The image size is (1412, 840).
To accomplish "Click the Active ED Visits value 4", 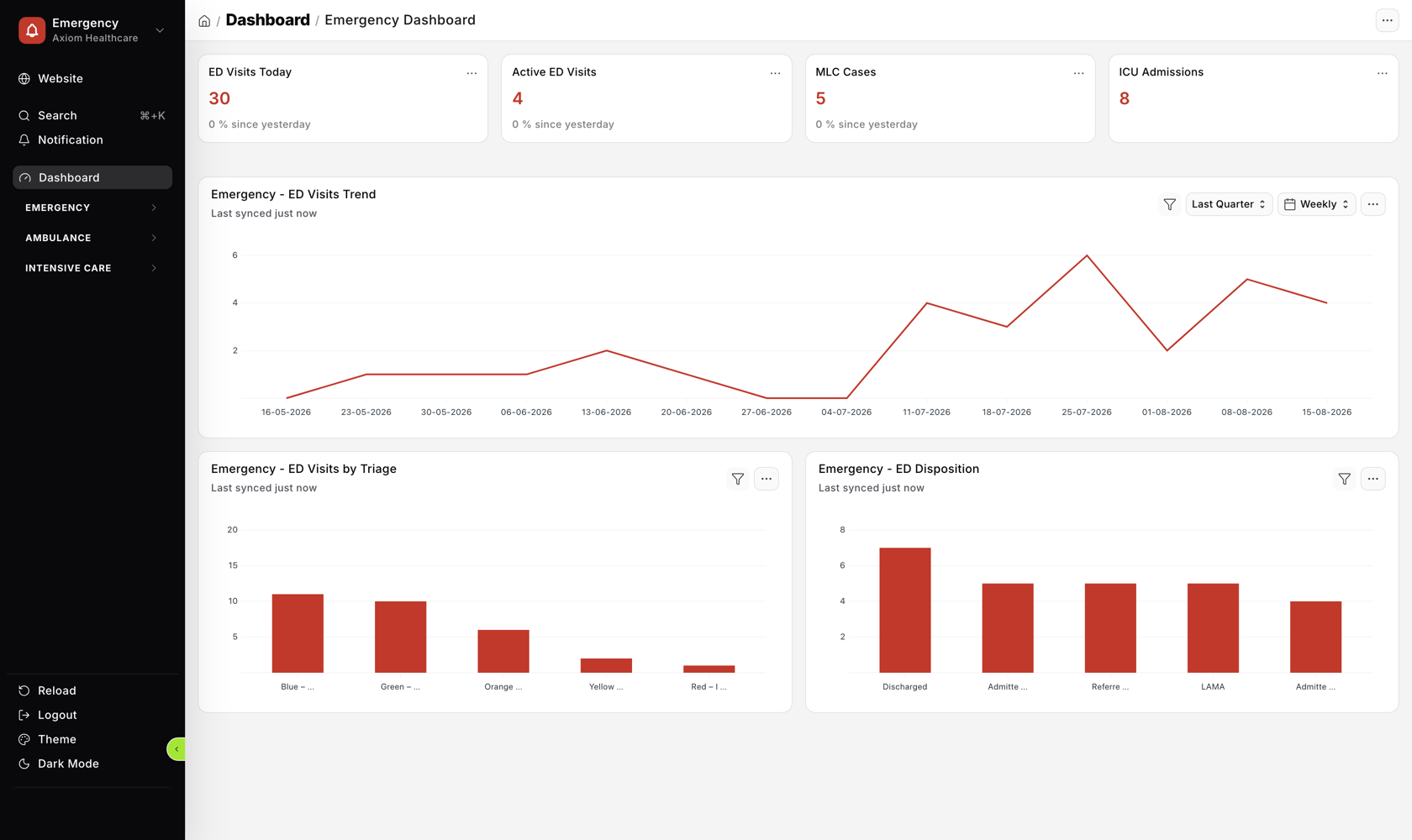I will (x=518, y=98).
